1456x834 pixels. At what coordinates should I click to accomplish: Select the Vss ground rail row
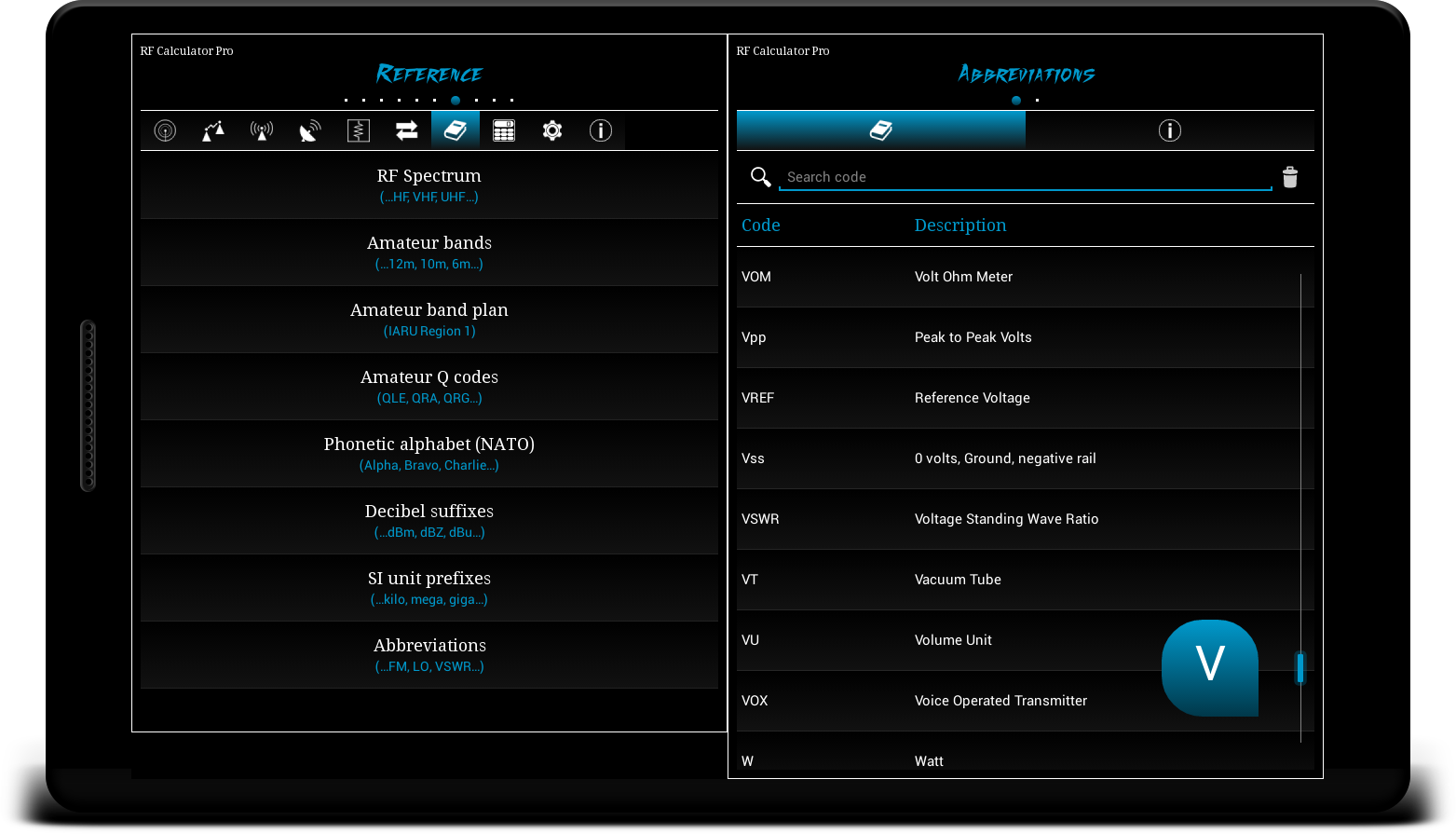(x=1026, y=458)
